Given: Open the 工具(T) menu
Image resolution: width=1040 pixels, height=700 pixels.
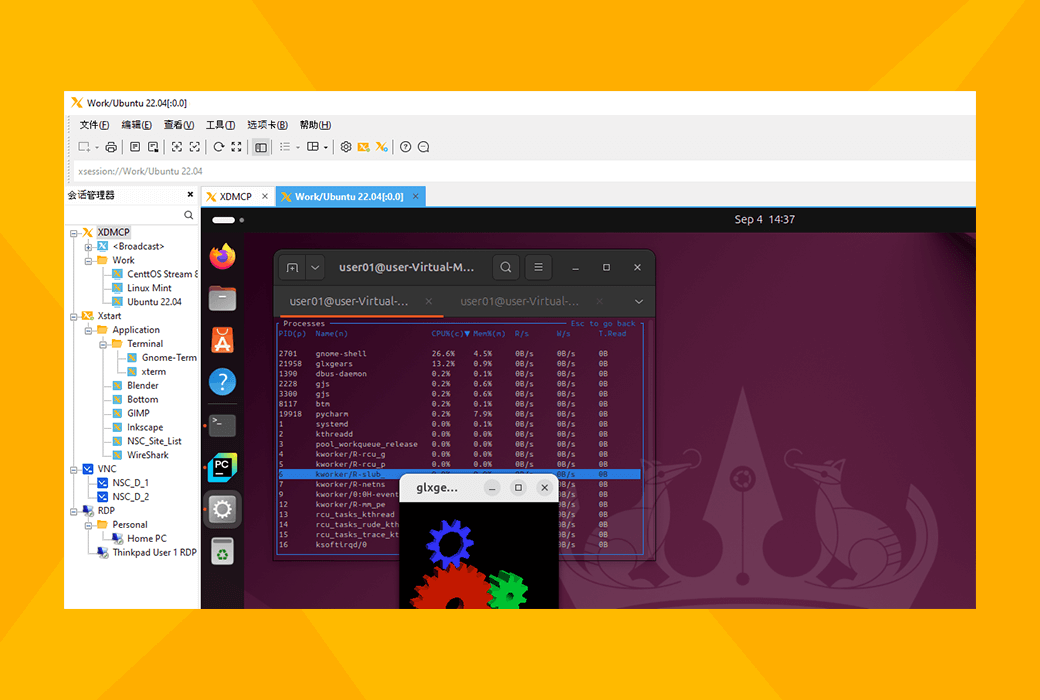Looking at the screenshot, I should pyautogui.click(x=220, y=125).
